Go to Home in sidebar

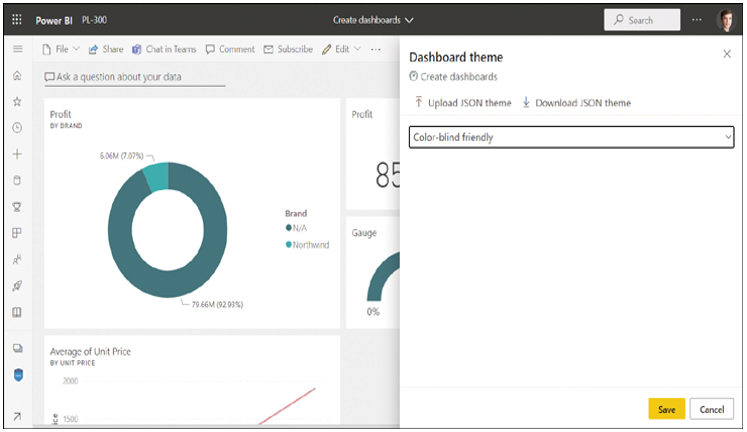pyautogui.click(x=17, y=75)
